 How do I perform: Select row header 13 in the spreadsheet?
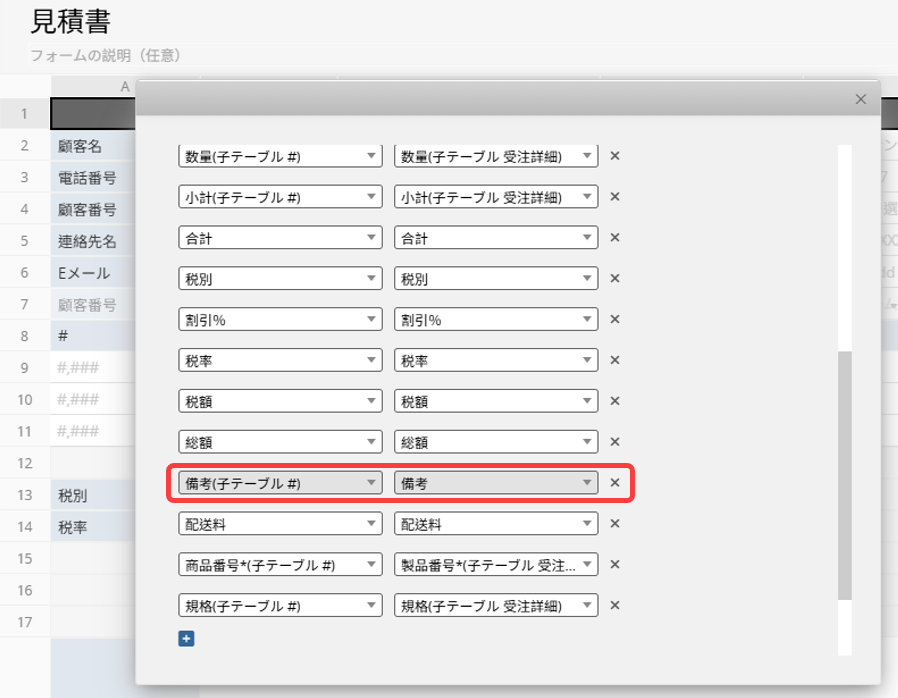[24, 496]
